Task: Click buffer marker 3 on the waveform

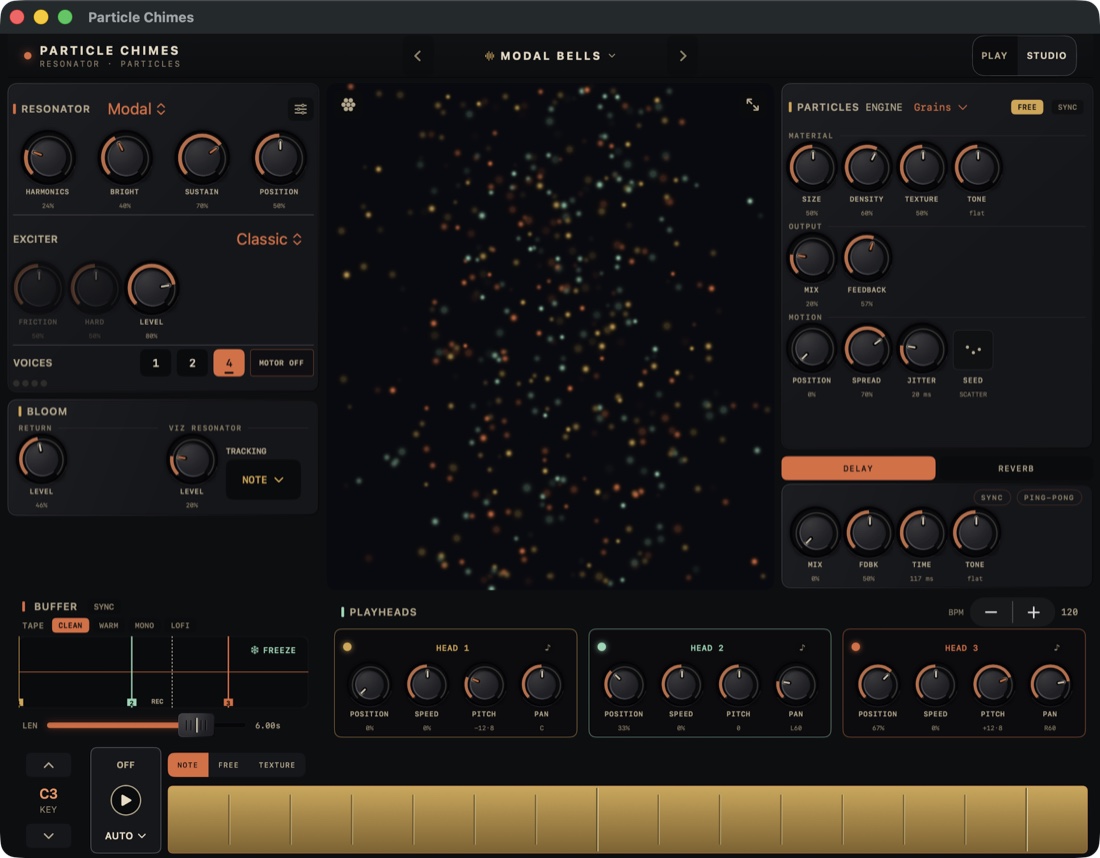Action: tap(228, 702)
